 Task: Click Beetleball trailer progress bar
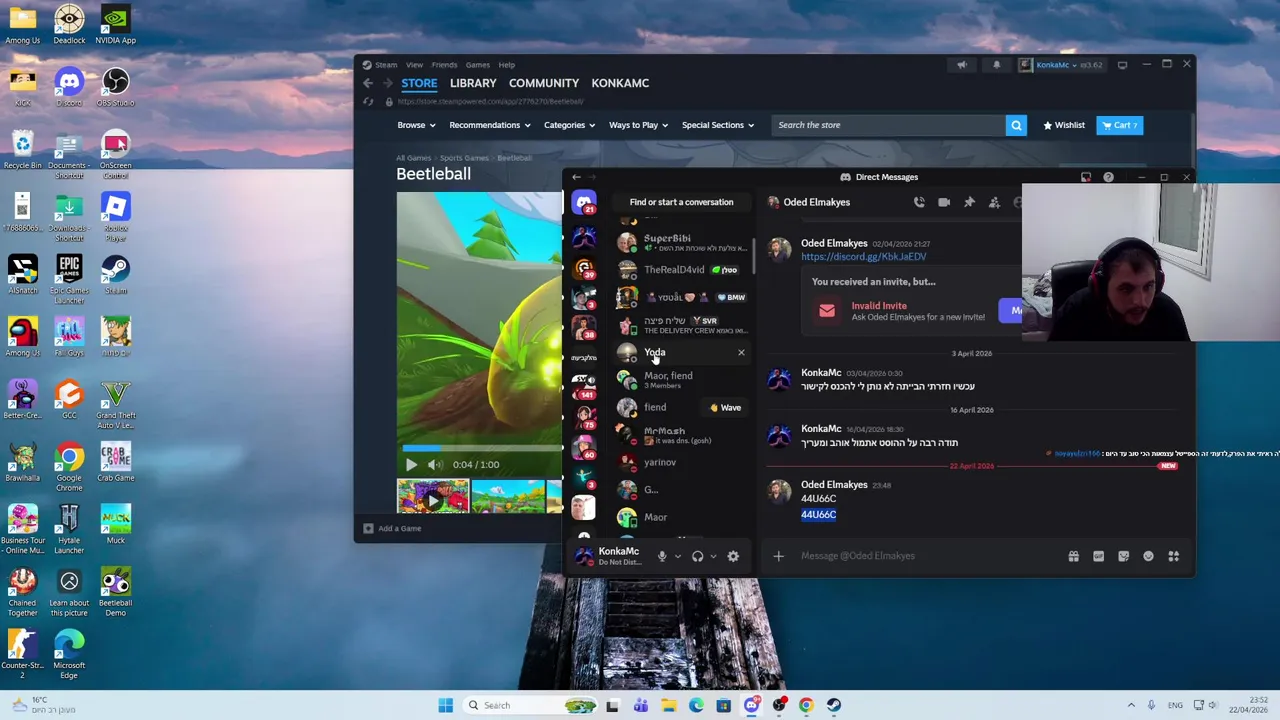480,449
